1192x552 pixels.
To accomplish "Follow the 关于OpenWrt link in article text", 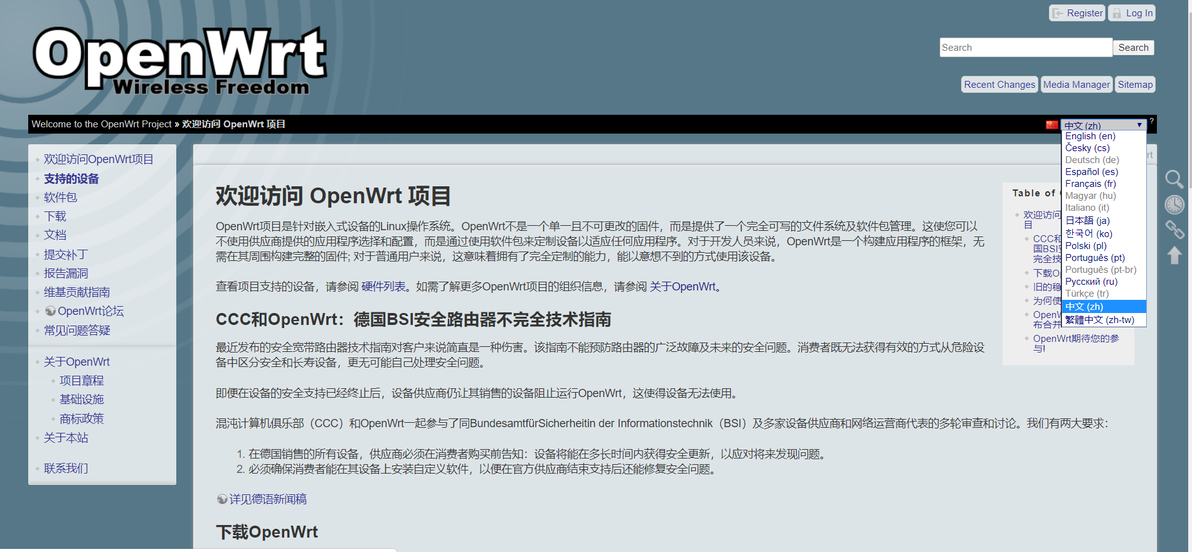I will tap(683, 287).
